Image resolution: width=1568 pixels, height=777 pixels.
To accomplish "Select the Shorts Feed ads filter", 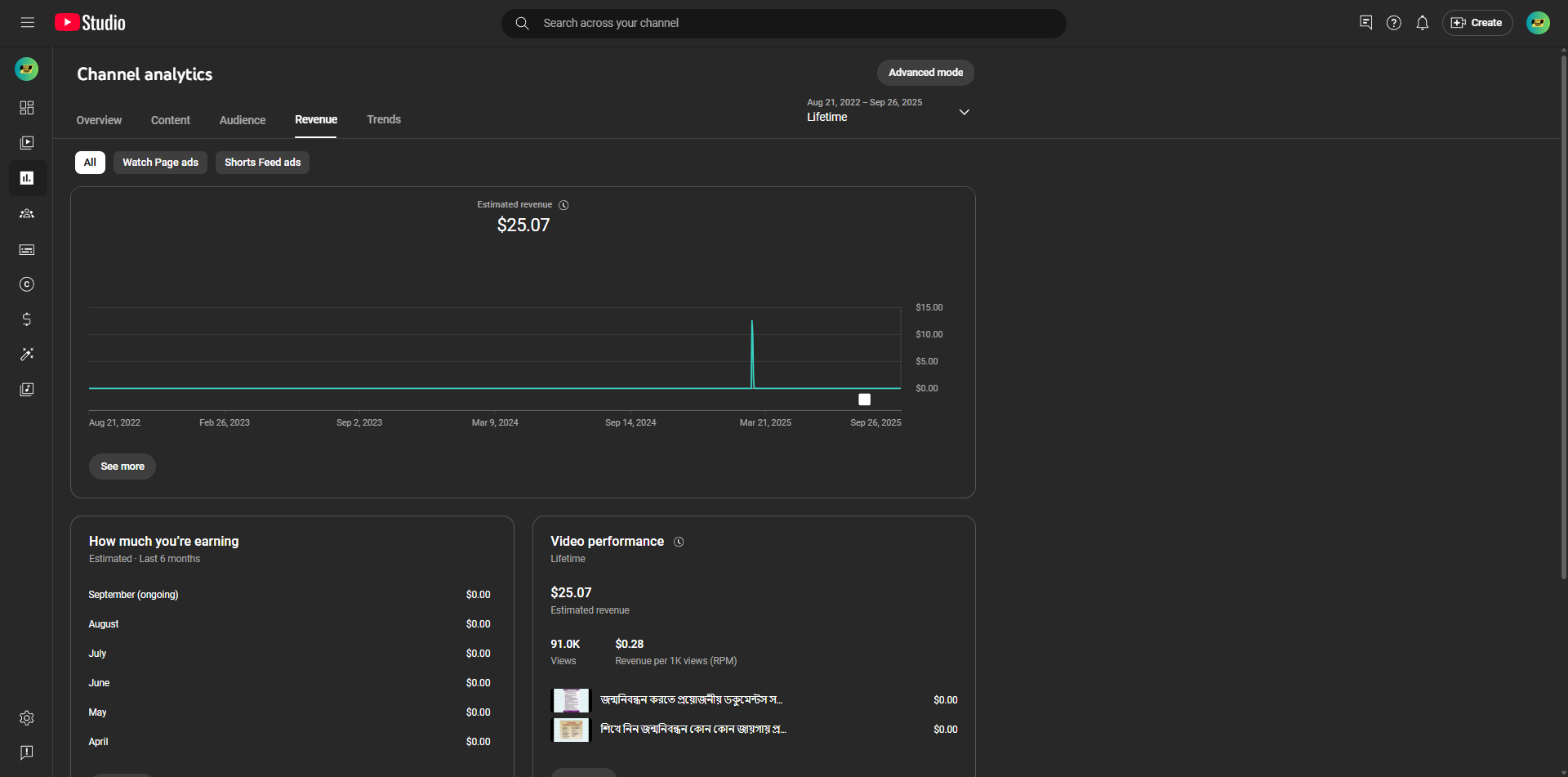I will coord(262,163).
